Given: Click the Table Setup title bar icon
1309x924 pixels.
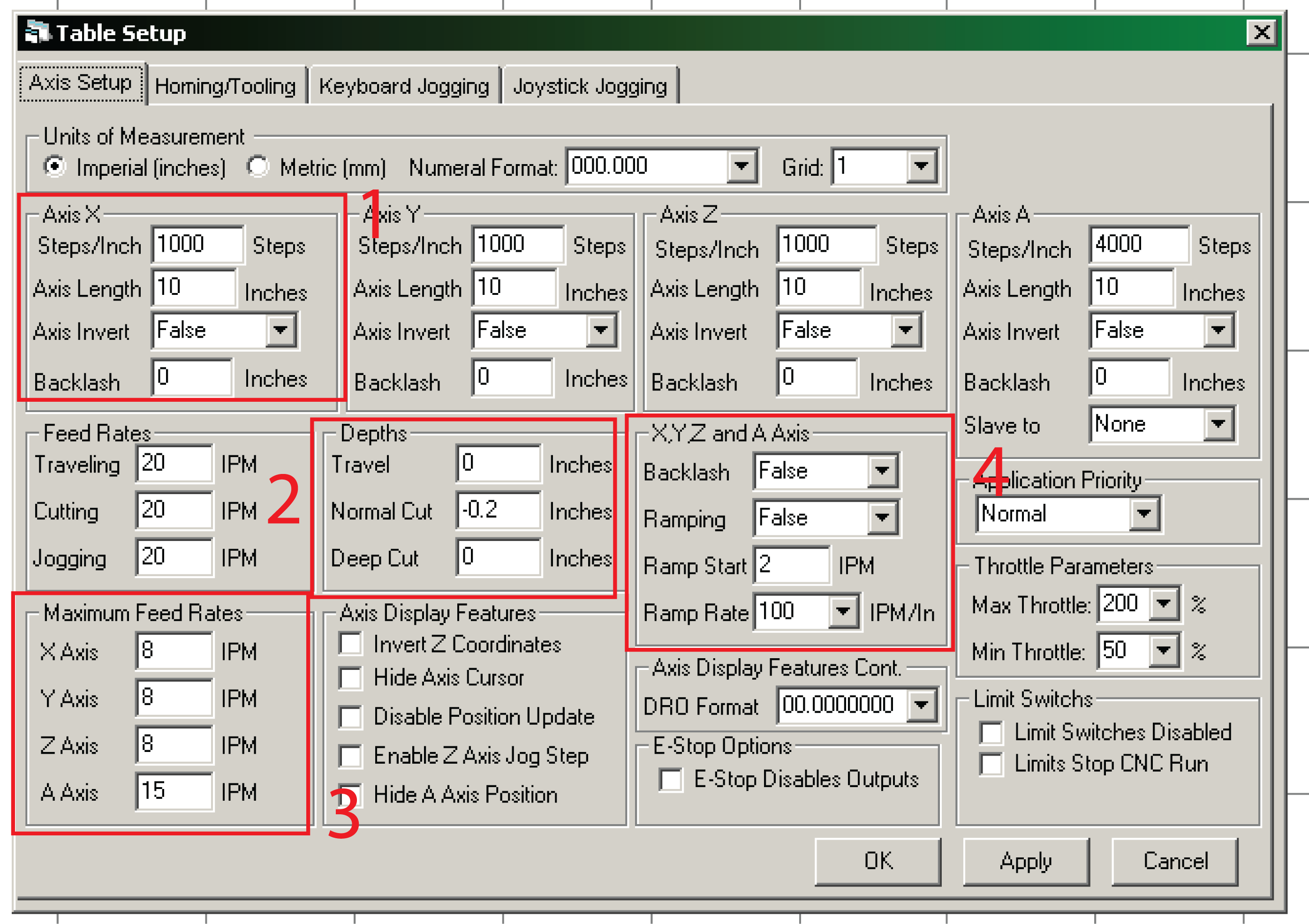Looking at the screenshot, I should tap(38, 32).
